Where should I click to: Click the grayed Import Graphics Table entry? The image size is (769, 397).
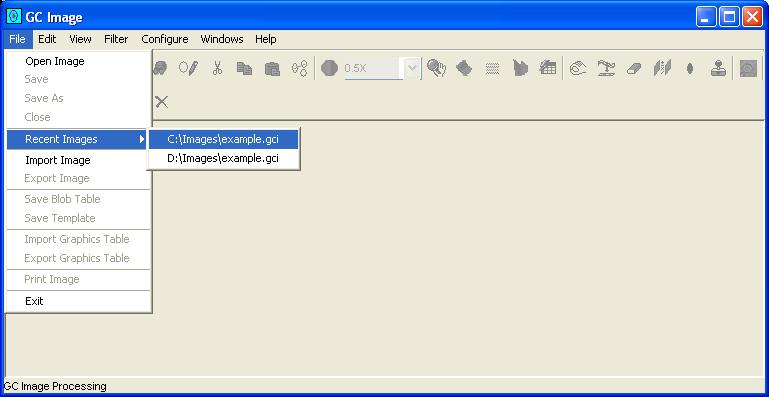point(77,239)
